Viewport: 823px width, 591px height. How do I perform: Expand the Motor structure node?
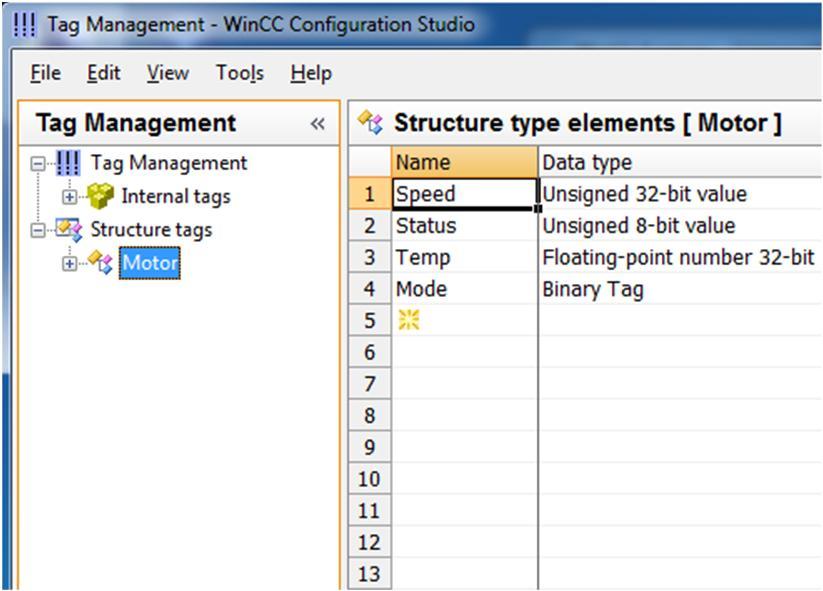69,263
